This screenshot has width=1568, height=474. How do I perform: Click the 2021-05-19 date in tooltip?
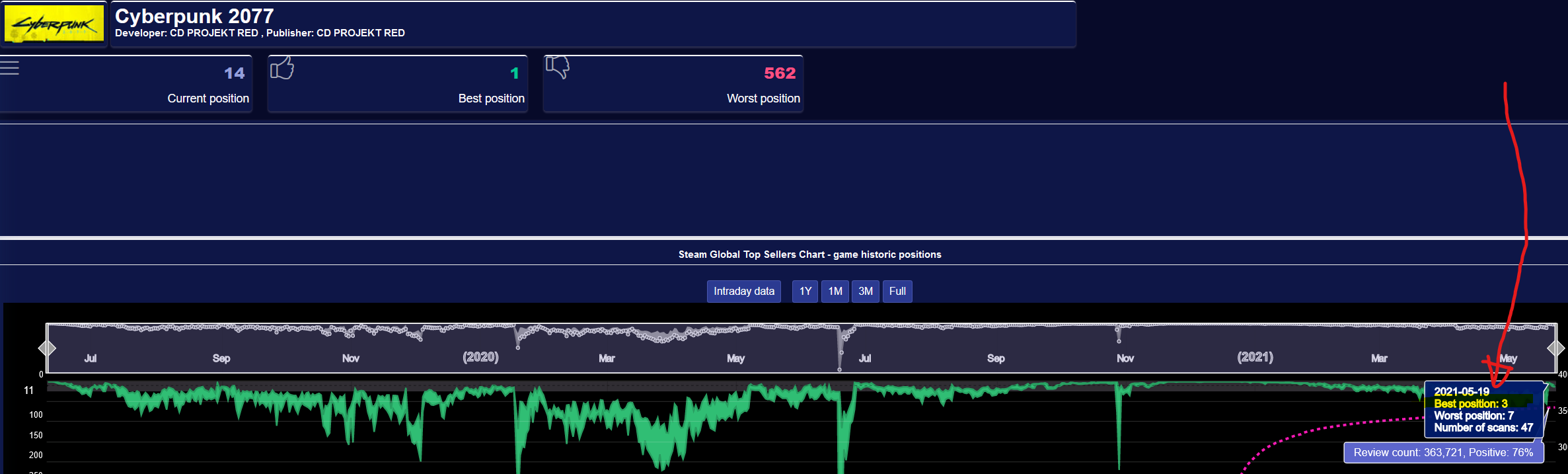tap(1462, 391)
